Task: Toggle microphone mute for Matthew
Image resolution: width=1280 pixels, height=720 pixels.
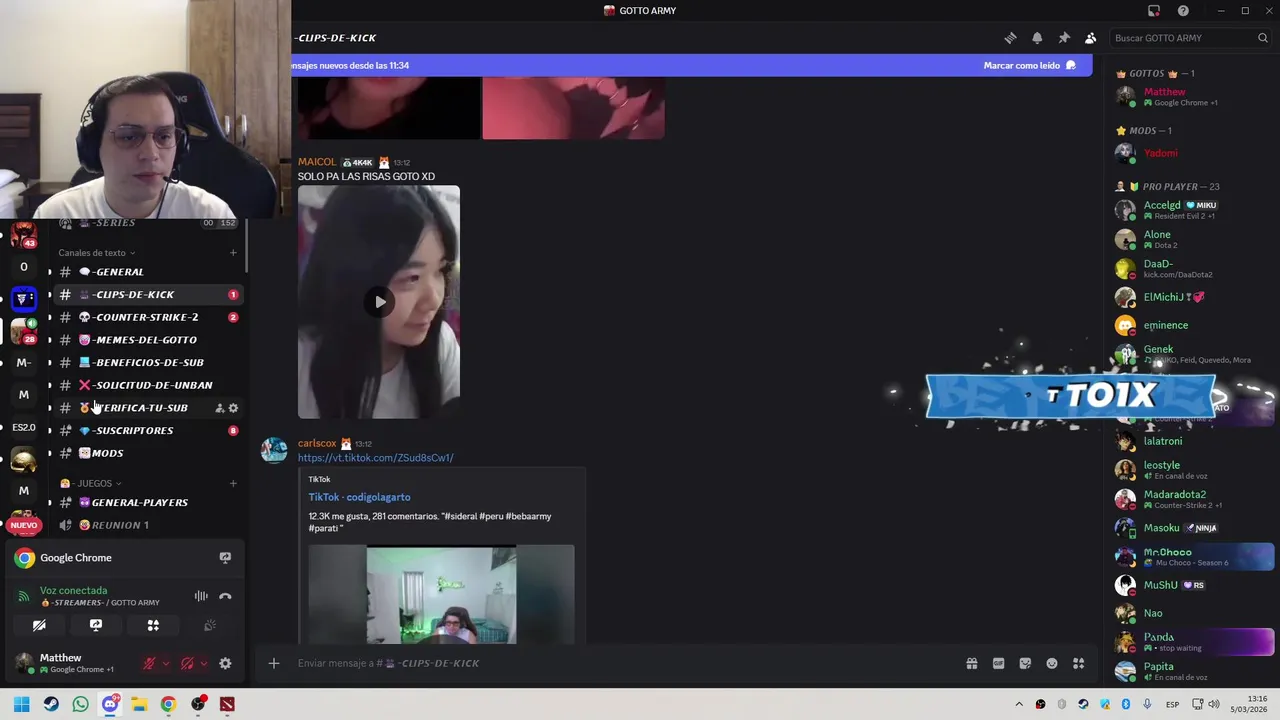Action: tap(149, 663)
